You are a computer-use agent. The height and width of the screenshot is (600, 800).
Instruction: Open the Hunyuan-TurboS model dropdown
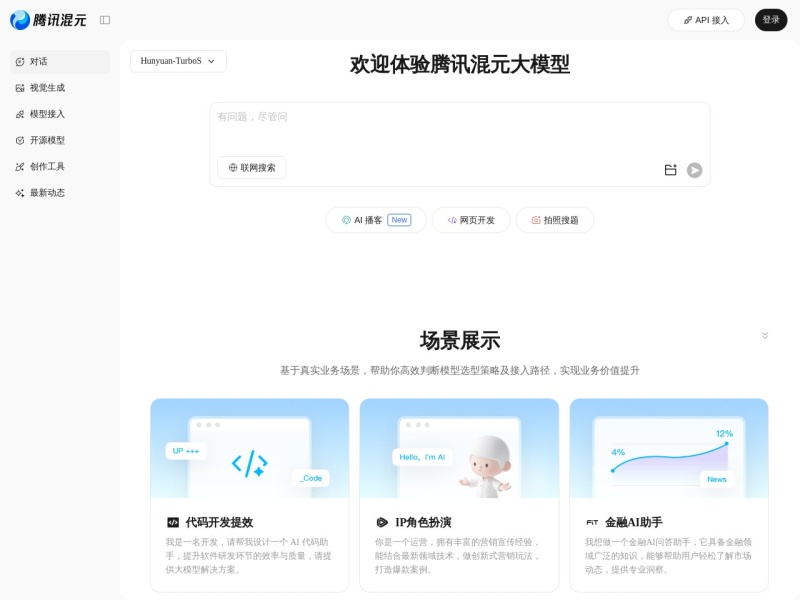(x=178, y=61)
